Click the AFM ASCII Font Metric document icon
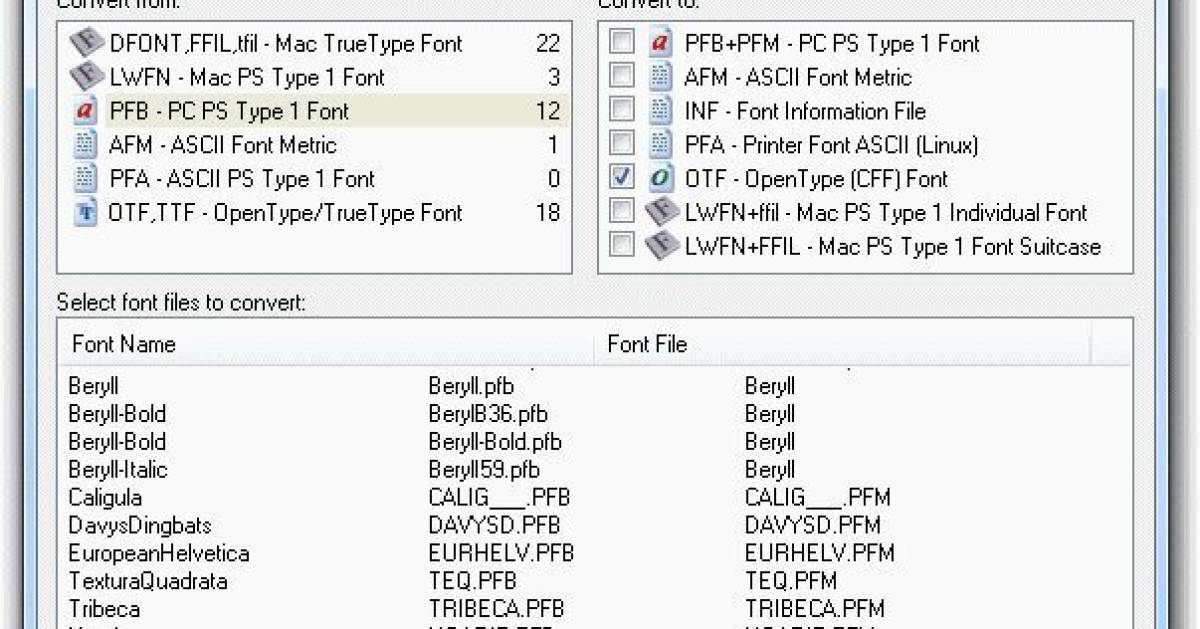Viewport: 1200px width, 629px height. point(84,144)
